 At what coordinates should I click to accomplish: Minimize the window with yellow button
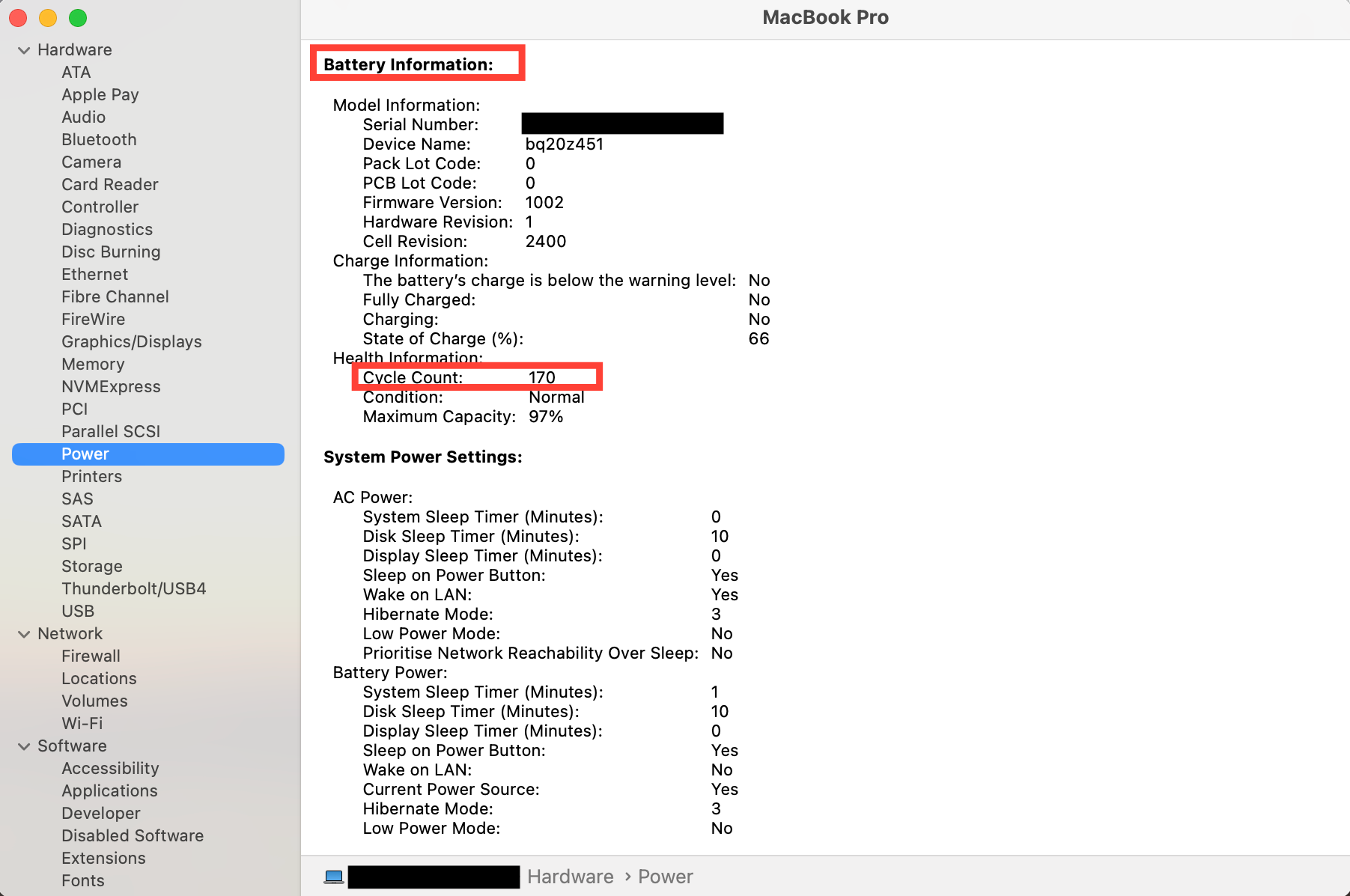coord(48,18)
